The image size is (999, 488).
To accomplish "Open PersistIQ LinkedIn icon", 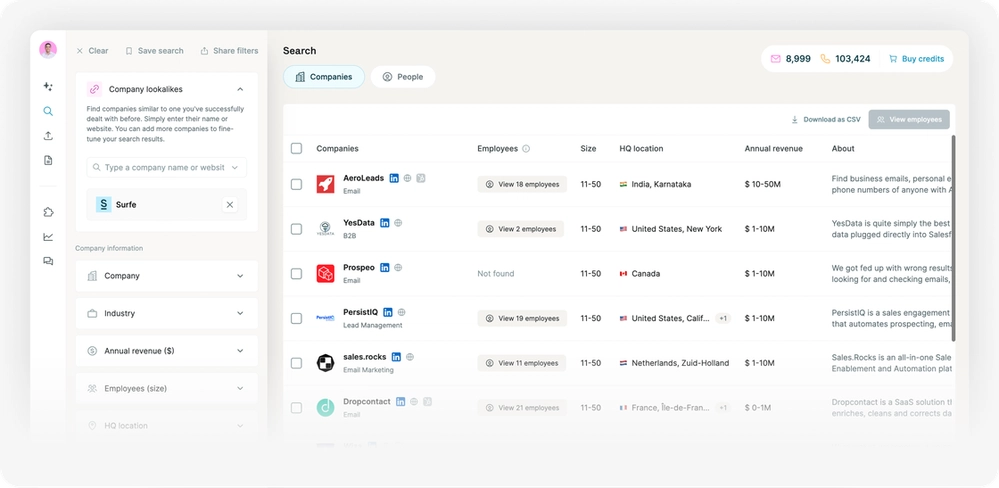I will pos(387,312).
